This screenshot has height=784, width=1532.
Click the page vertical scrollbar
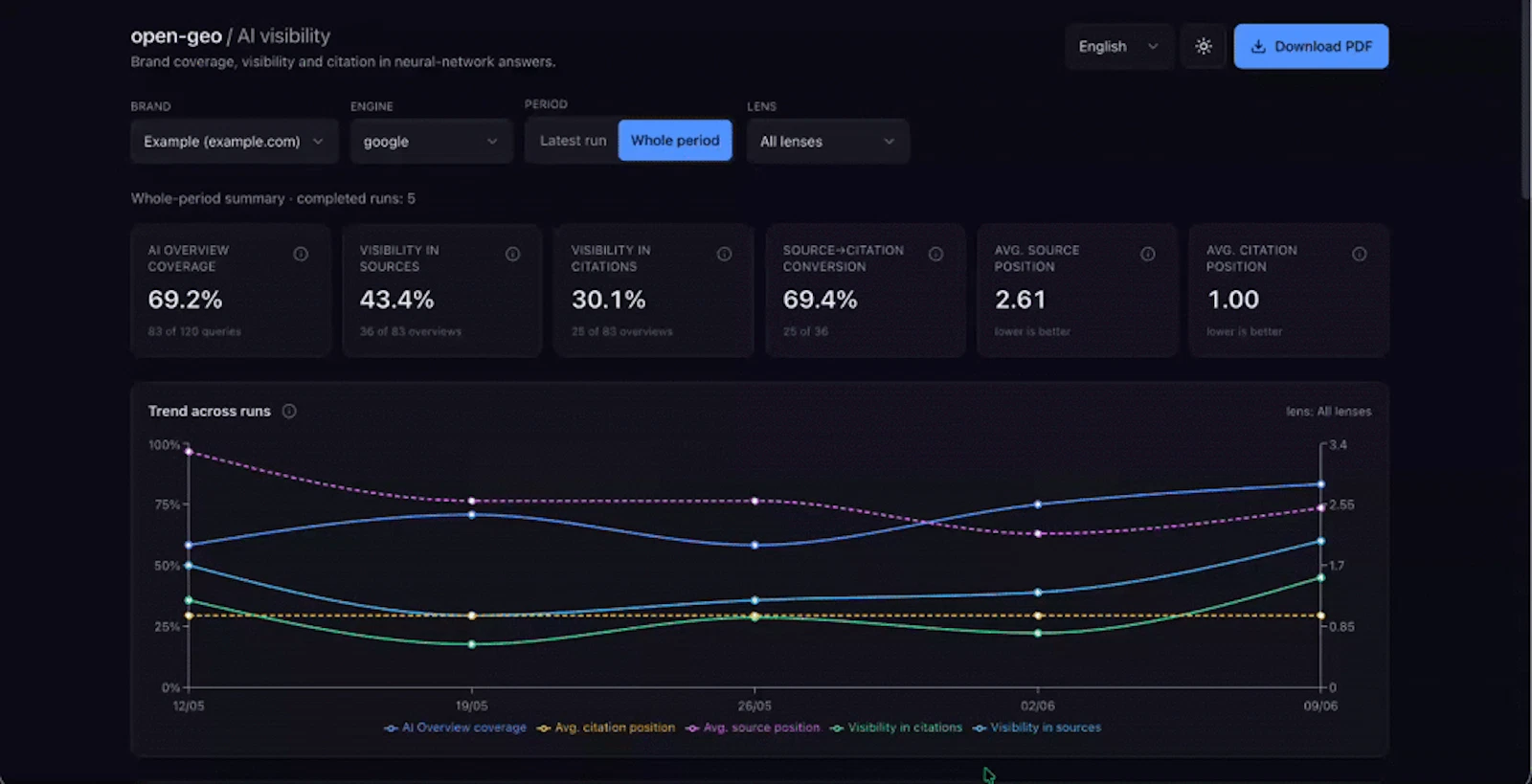[1525, 101]
